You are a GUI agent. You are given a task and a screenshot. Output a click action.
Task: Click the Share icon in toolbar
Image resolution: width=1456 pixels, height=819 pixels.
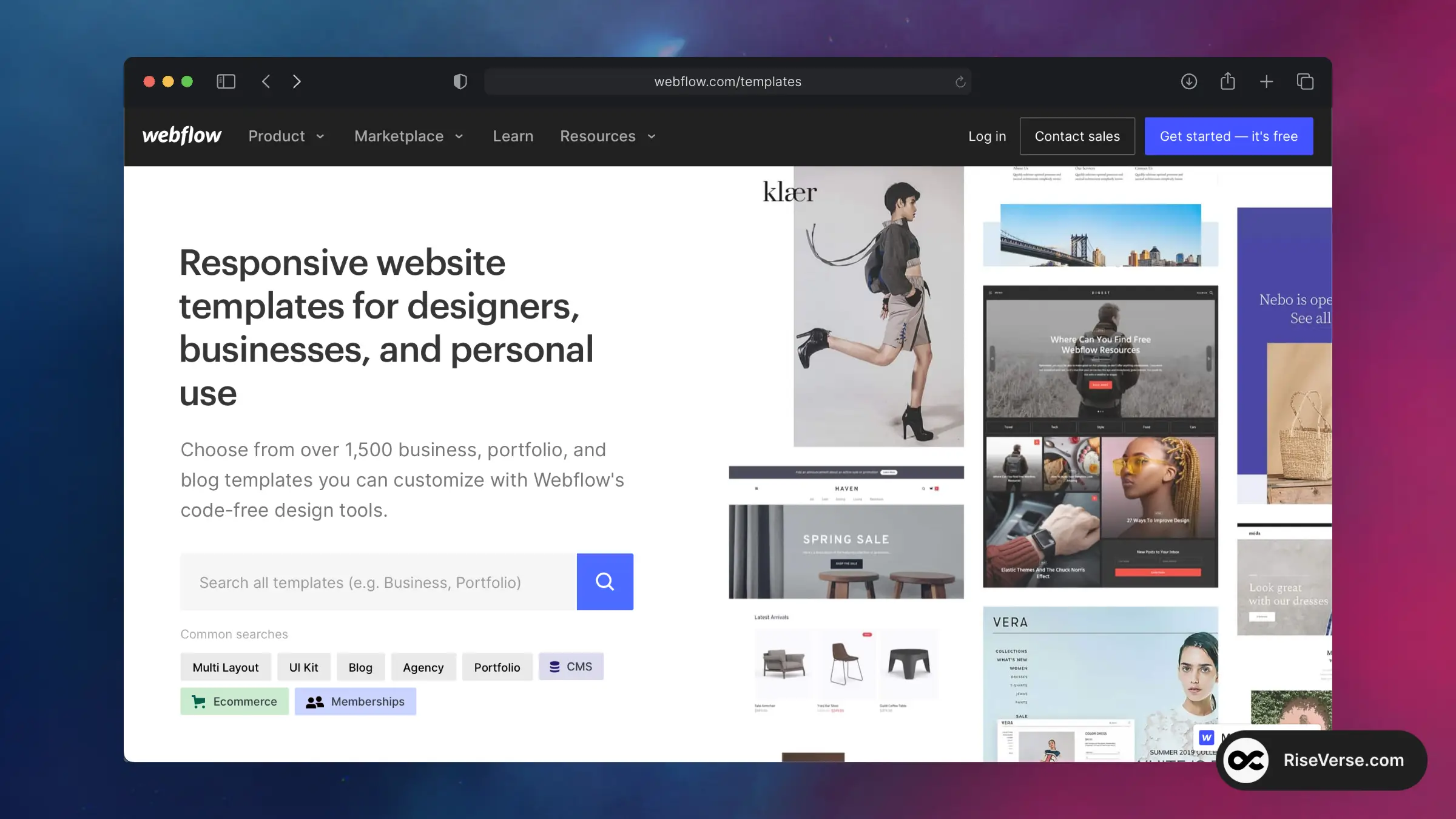point(1227,81)
